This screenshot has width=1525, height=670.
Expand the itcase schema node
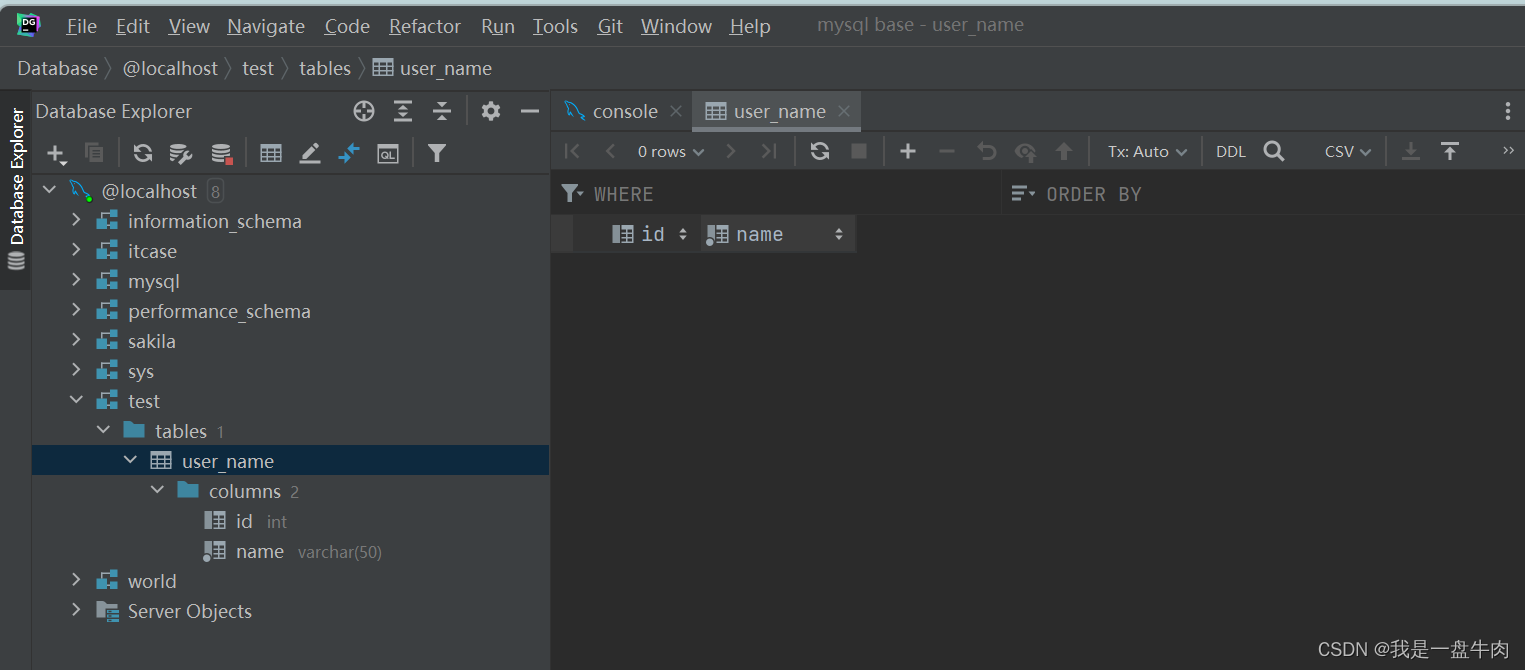(76, 250)
